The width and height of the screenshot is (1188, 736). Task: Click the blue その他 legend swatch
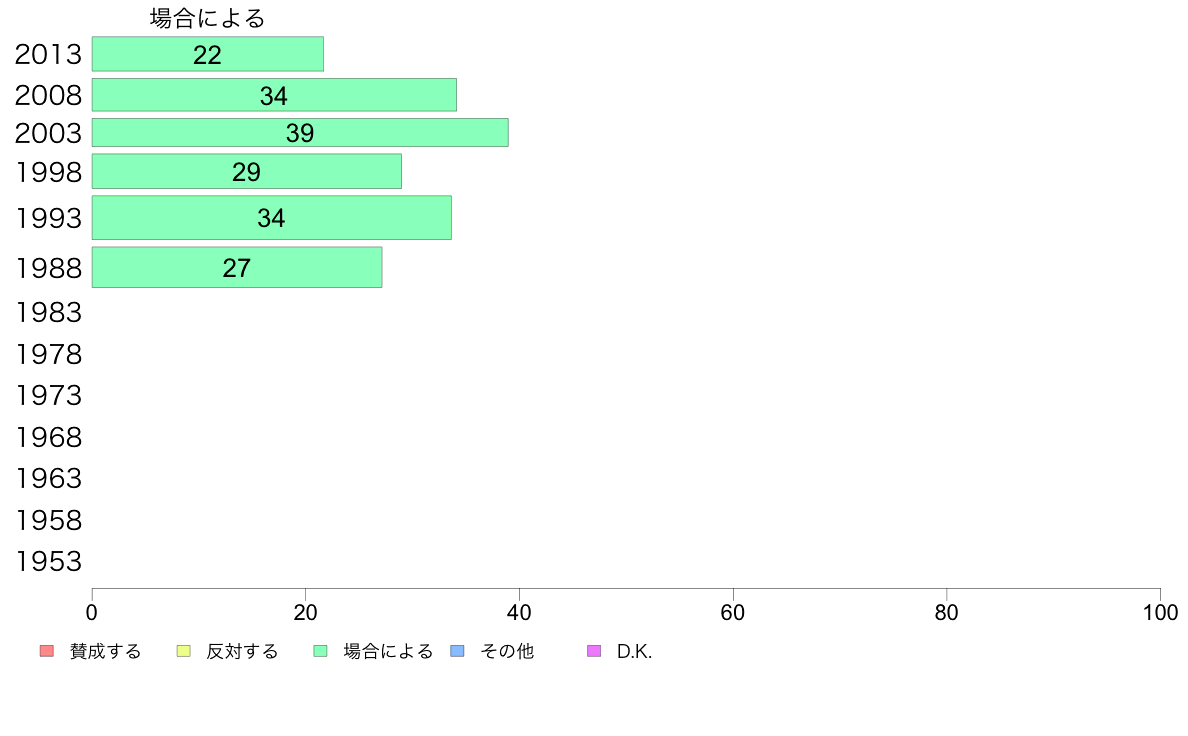tap(458, 651)
